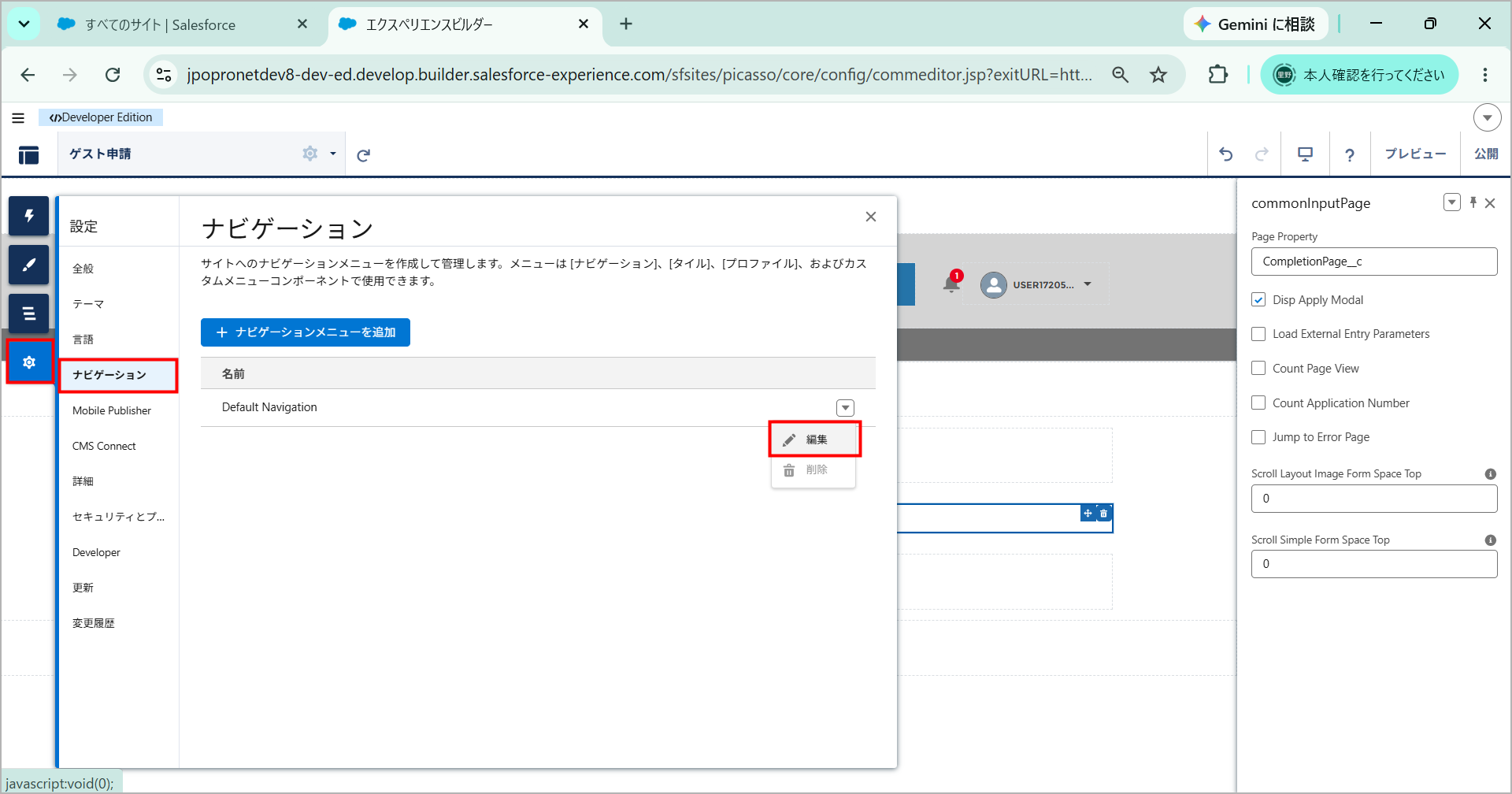Refresh the page using builder reload icon
This screenshot has height=794, width=1512.
tap(363, 155)
